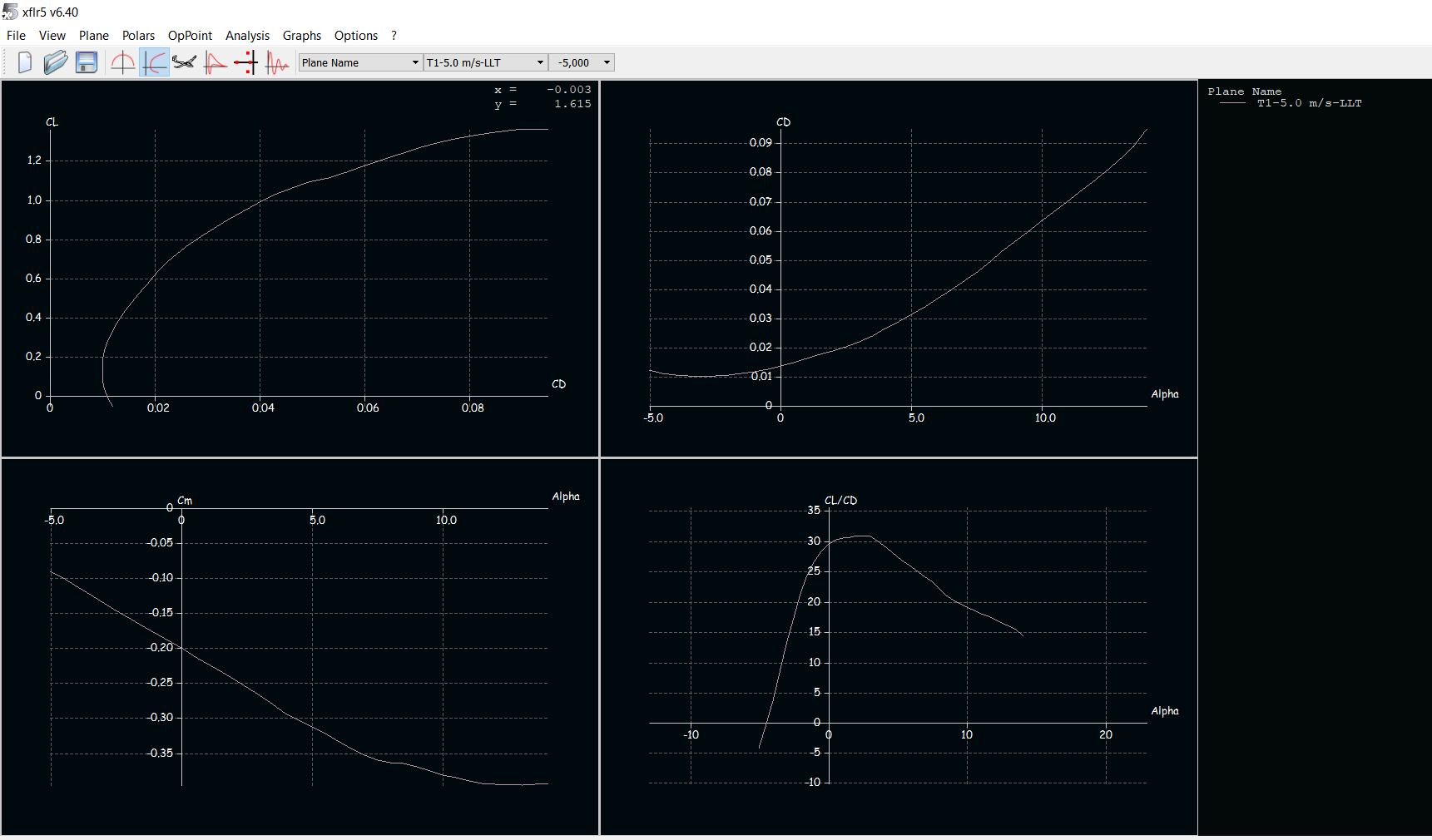
Task: Select the Polars view icon
Action: (154, 62)
